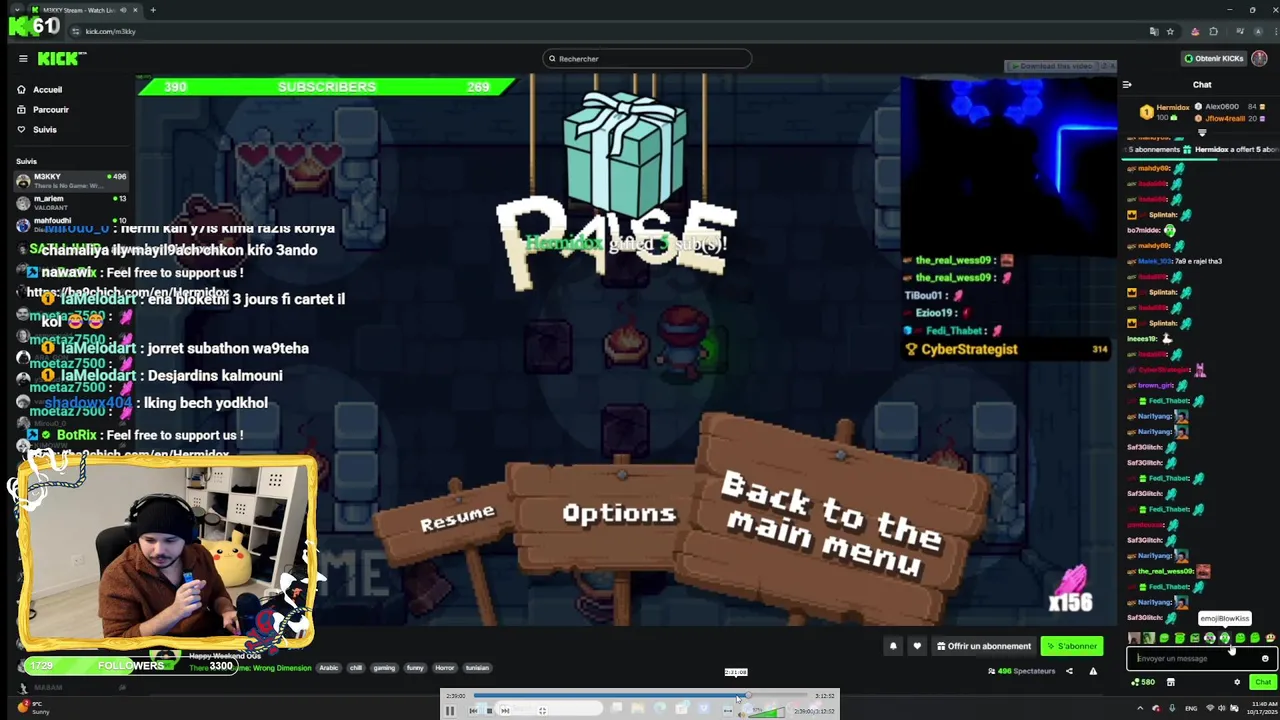Click the Horror tag
The height and width of the screenshot is (720, 1280).
click(x=444, y=668)
